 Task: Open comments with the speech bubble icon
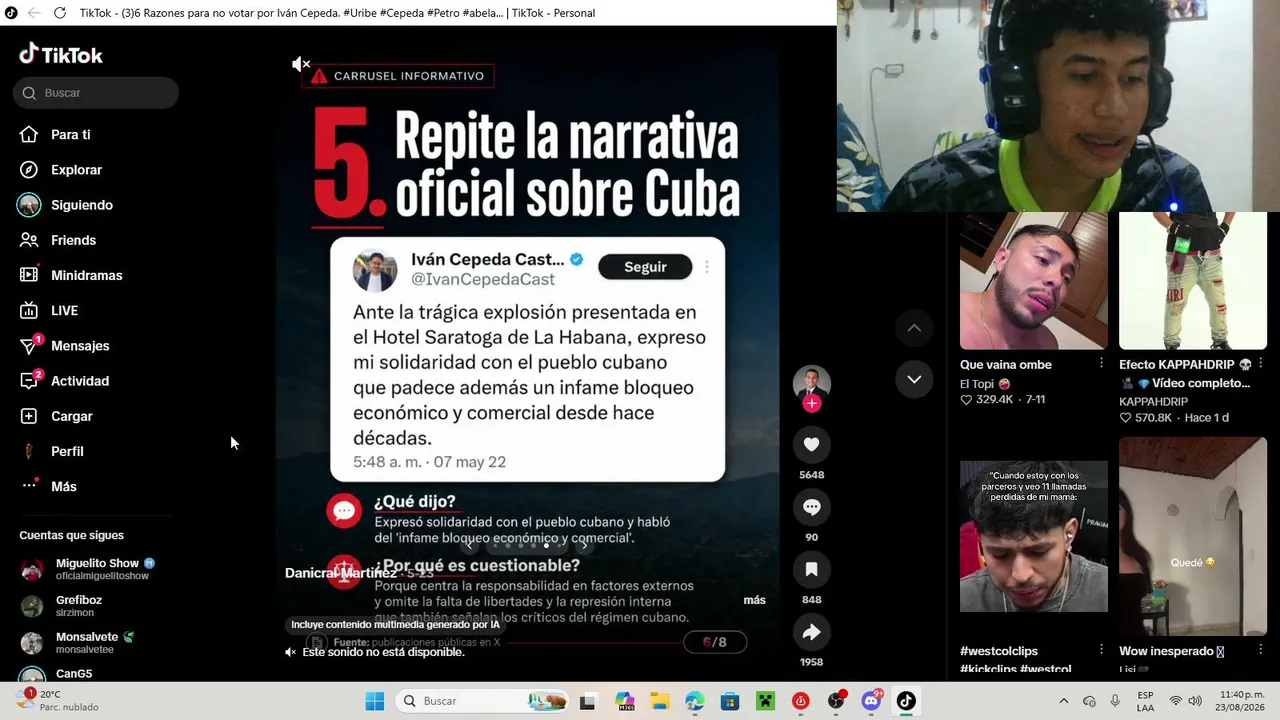[x=811, y=508]
